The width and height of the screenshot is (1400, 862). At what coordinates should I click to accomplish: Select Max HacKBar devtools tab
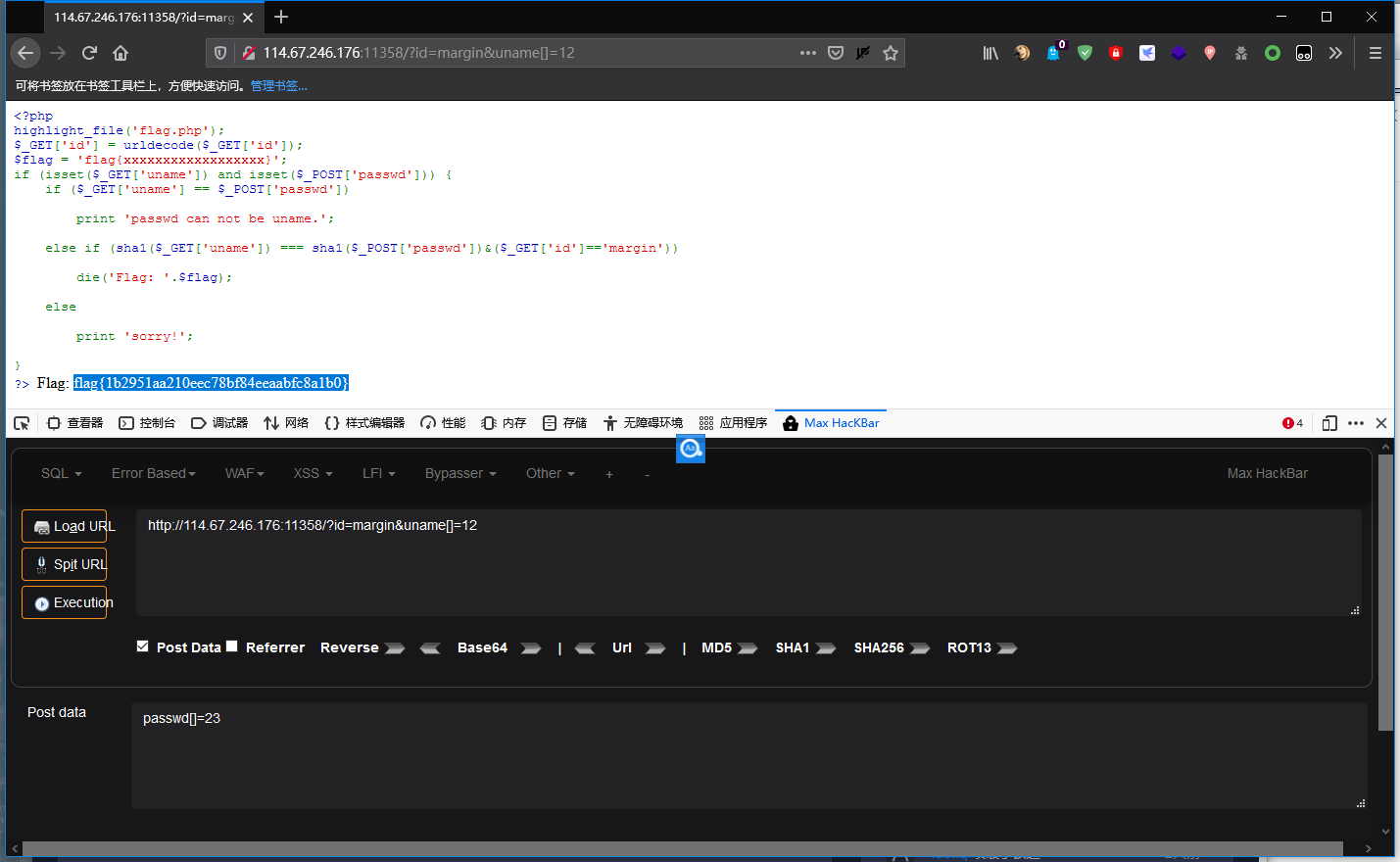tap(831, 423)
